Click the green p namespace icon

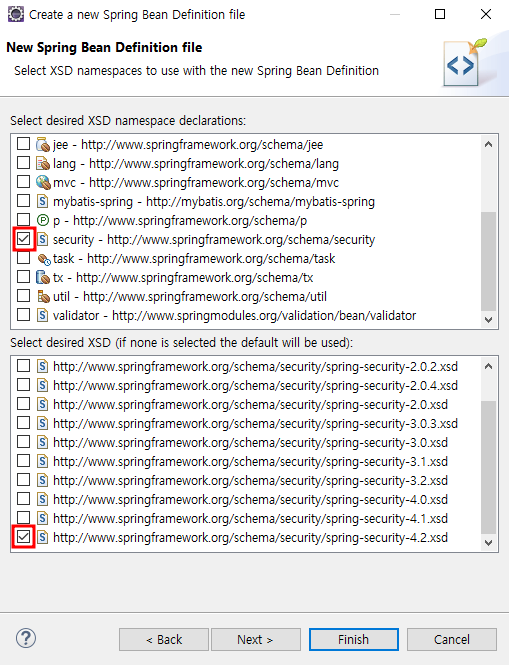(43, 221)
